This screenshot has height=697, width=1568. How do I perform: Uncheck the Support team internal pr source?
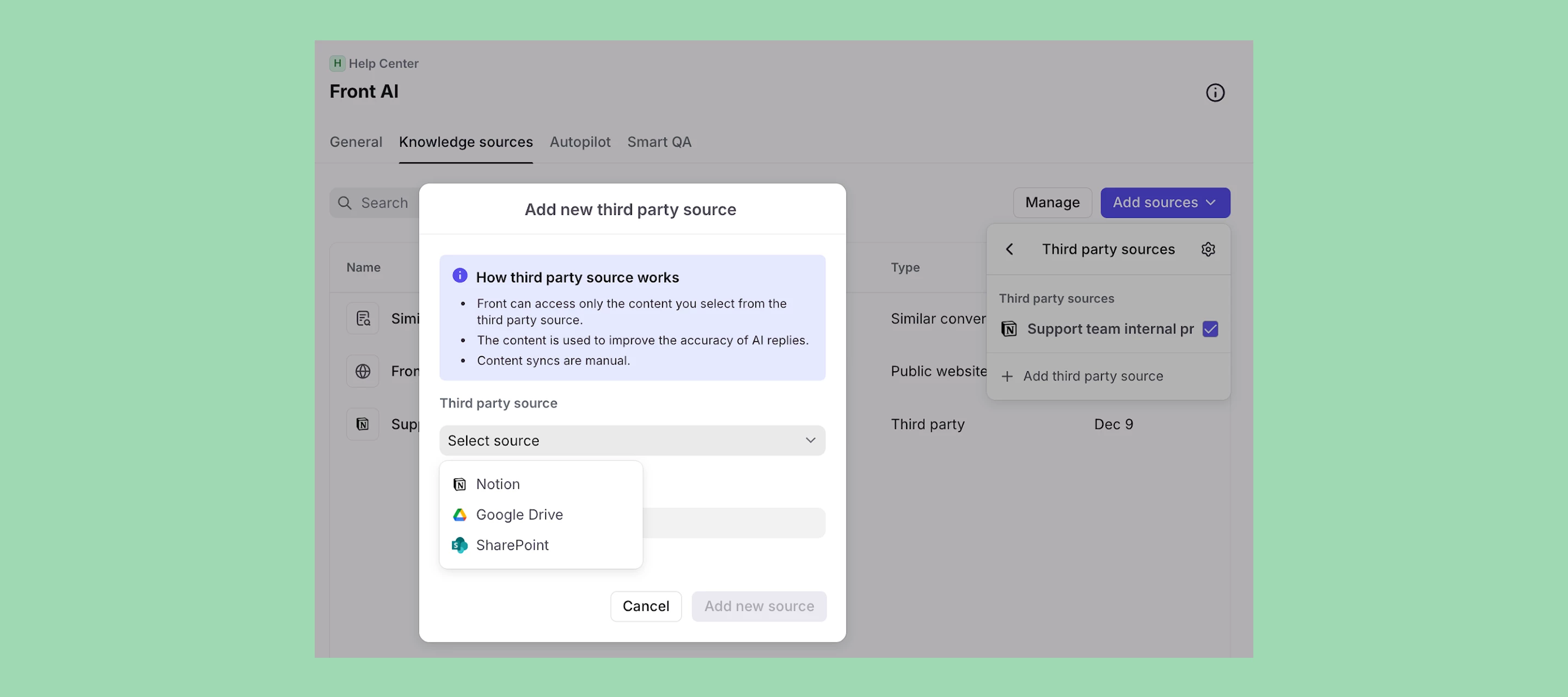point(1210,329)
